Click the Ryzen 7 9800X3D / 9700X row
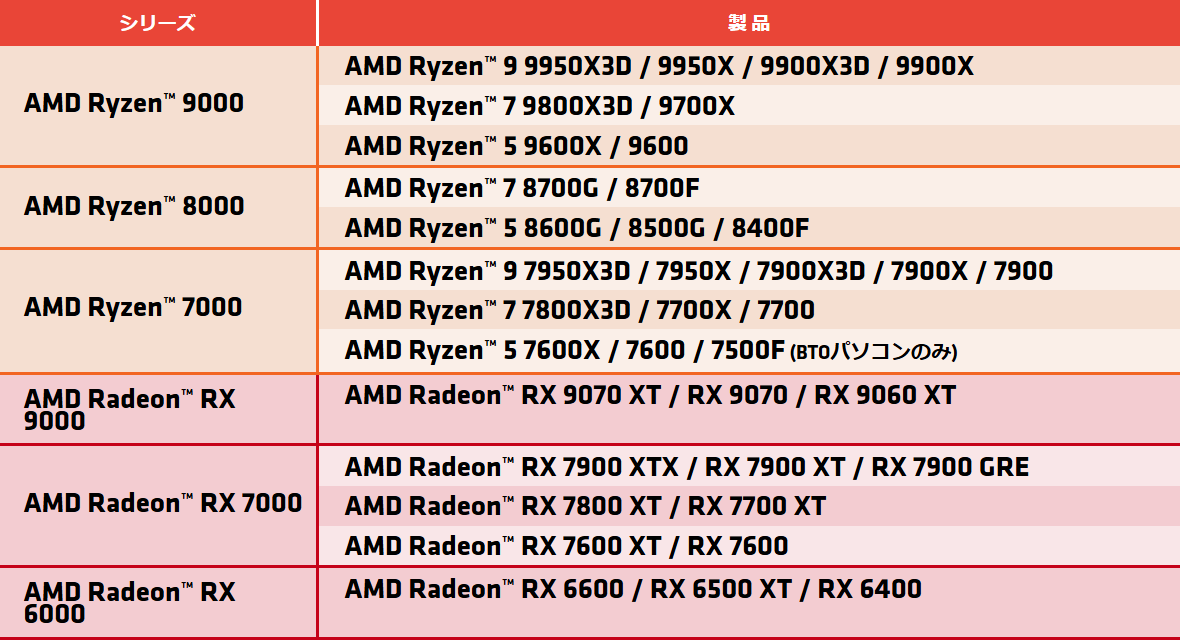The width and height of the screenshot is (1180, 640). (x=750, y=105)
